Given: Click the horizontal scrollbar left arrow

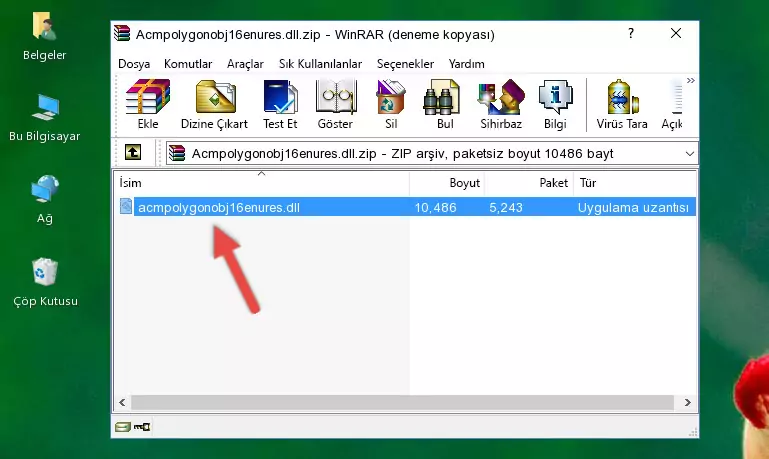Looking at the screenshot, I should 122,402.
